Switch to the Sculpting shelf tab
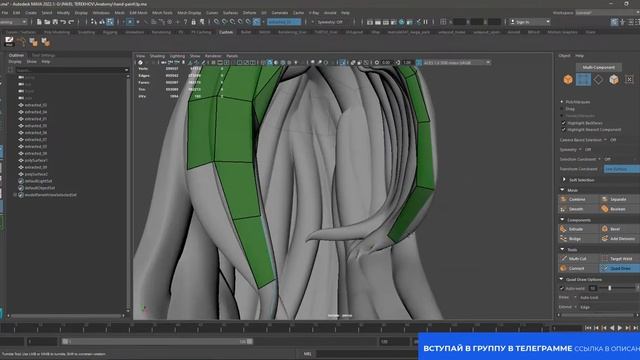This screenshot has height=360, width=640. coord(86,32)
